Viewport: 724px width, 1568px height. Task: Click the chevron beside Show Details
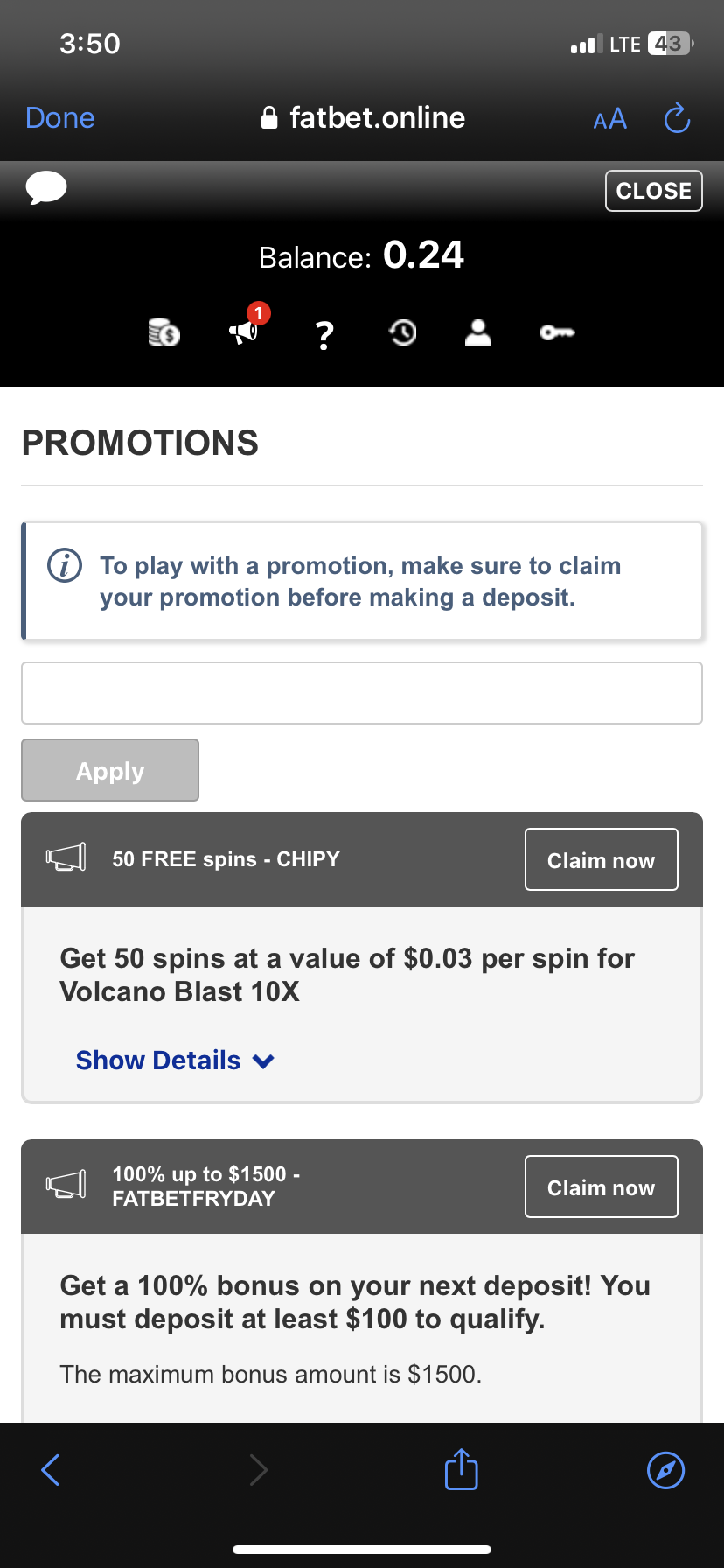(263, 1061)
